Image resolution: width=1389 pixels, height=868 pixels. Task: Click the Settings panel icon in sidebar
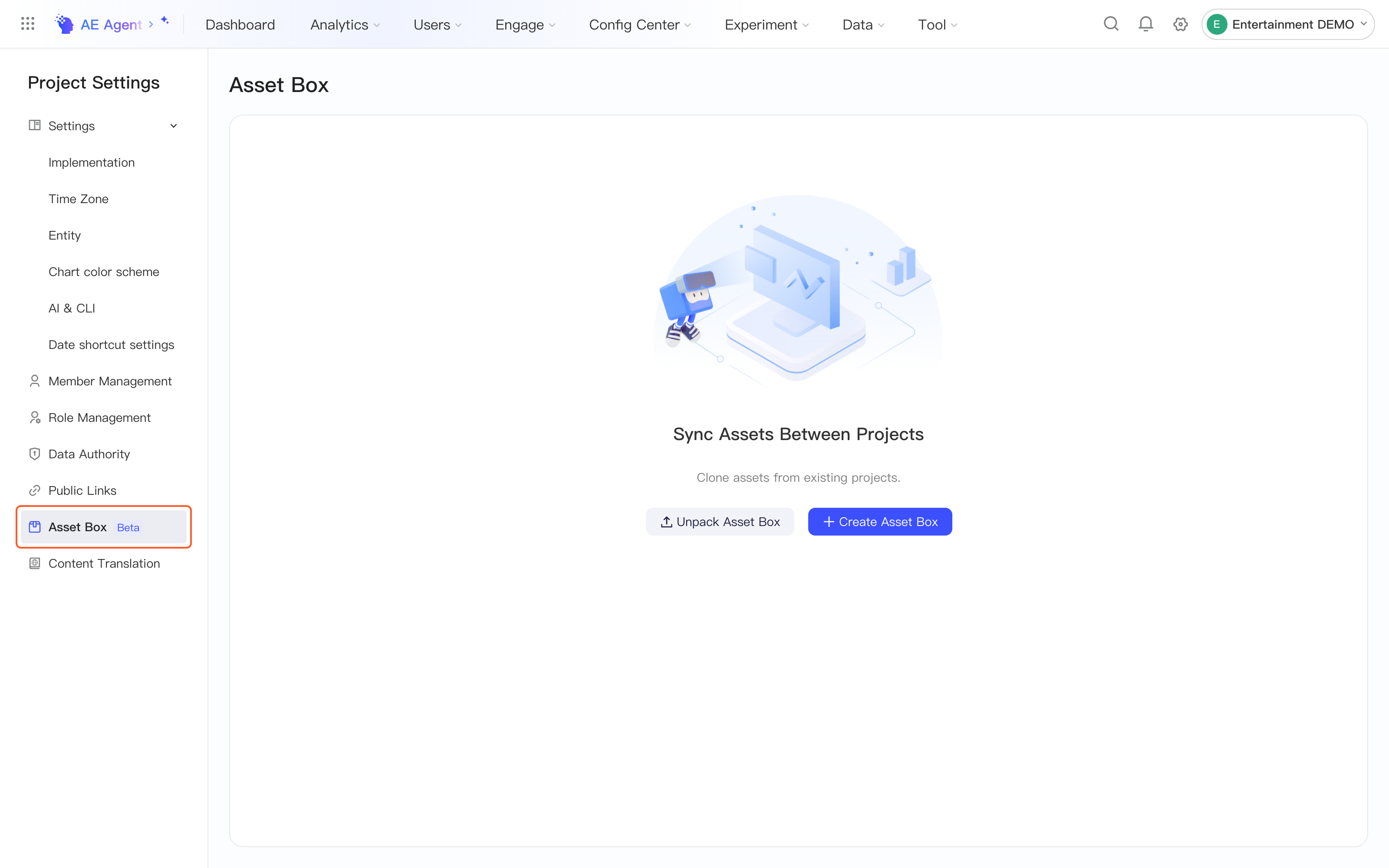[34, 125]
